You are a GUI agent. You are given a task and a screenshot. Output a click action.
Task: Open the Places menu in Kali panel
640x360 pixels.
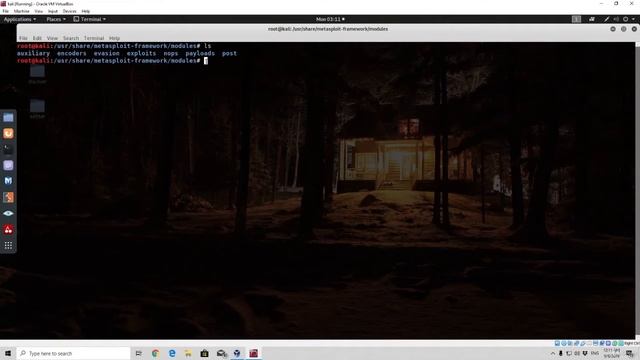(x=56, y=19)
